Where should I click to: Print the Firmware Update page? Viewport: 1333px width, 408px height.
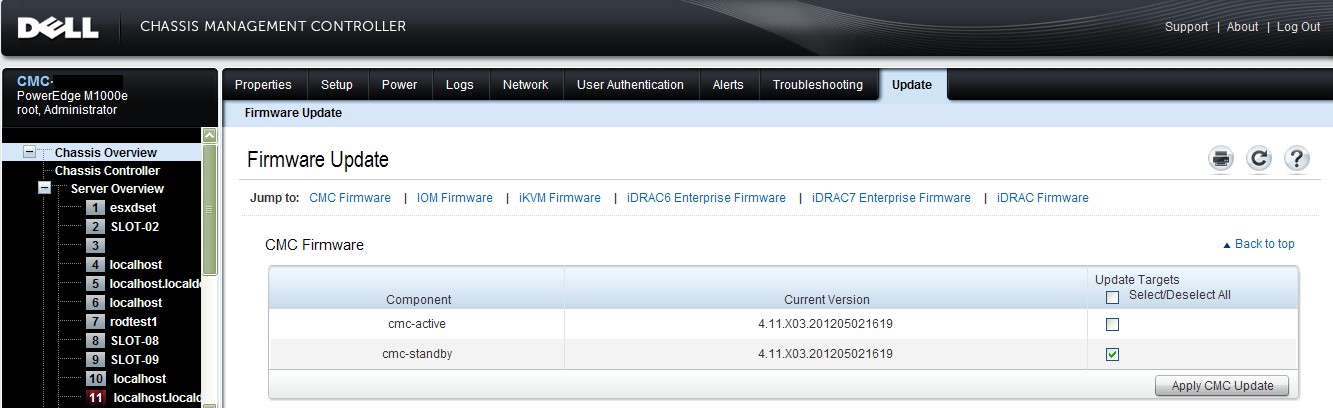click(x=1221, y=159)
